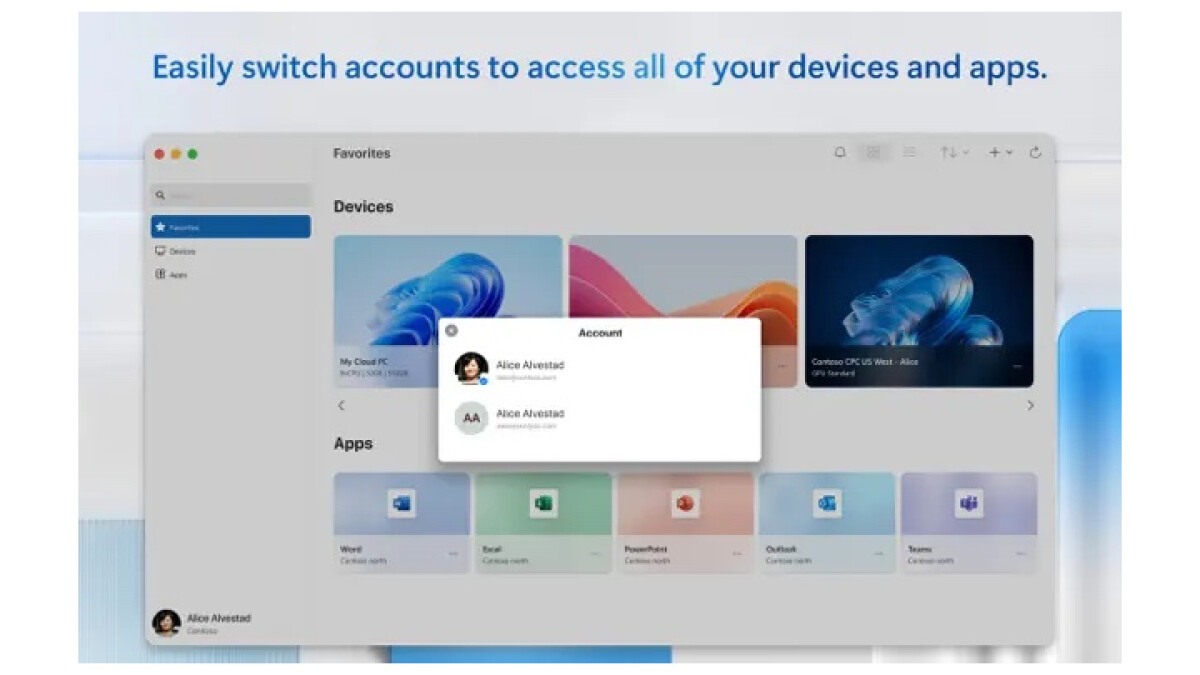Show next devices with right arrow
1200x675 pixels.
[1030, 406]
